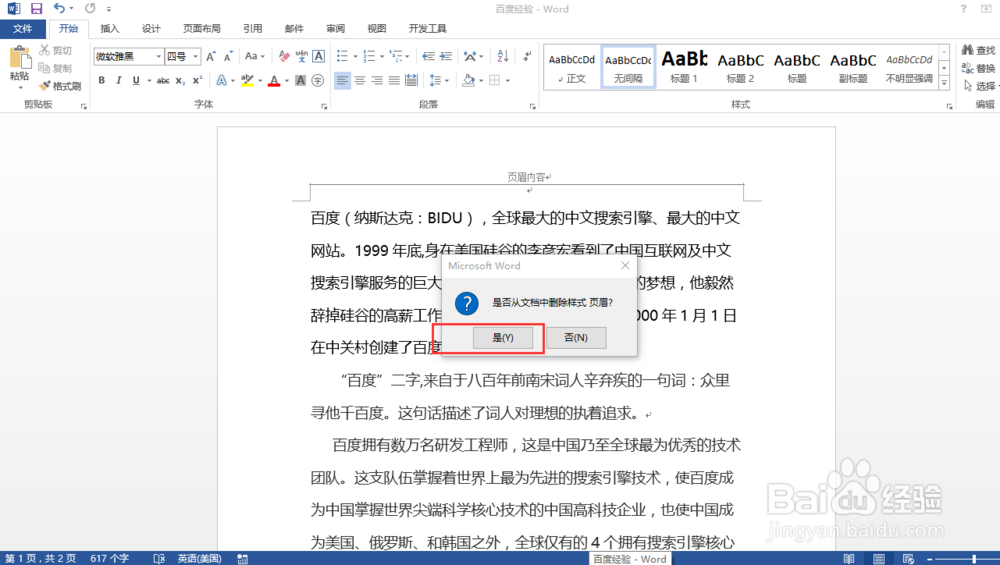Click the Superscript x² icon
Image resolution: width=1000 pixels, height=565 pixels.
click(197, 80)
